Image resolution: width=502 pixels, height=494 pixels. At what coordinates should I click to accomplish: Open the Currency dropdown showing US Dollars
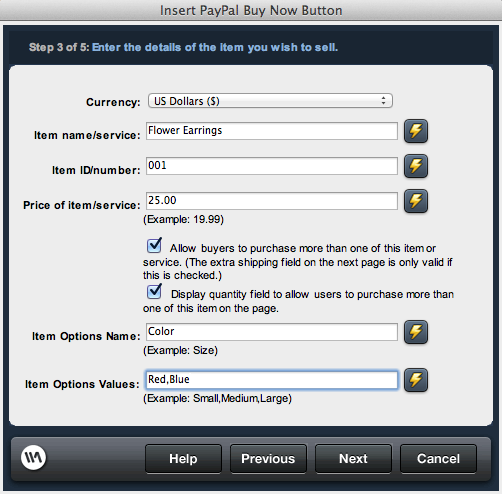(x=270, y=101)
